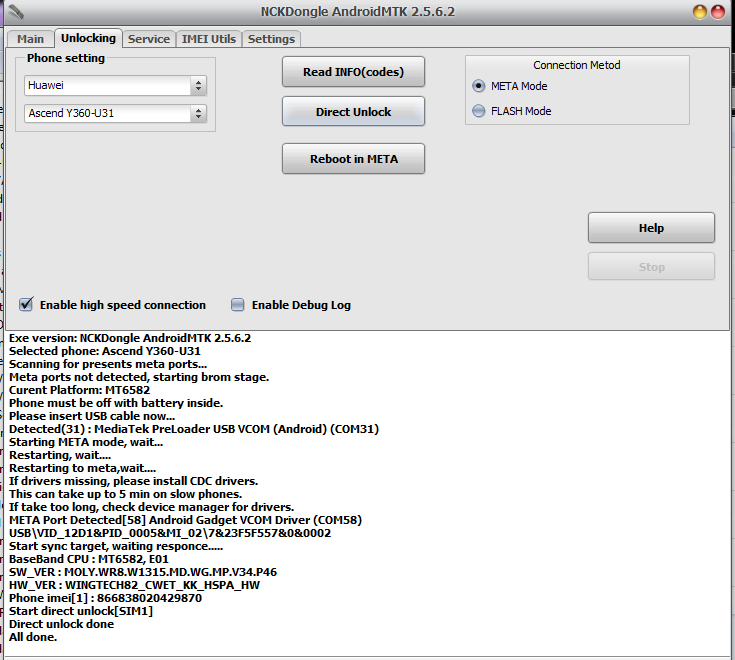
Task: Click log line 'This can take up to 5 min on slow phones.'
Action: point(125,494)
